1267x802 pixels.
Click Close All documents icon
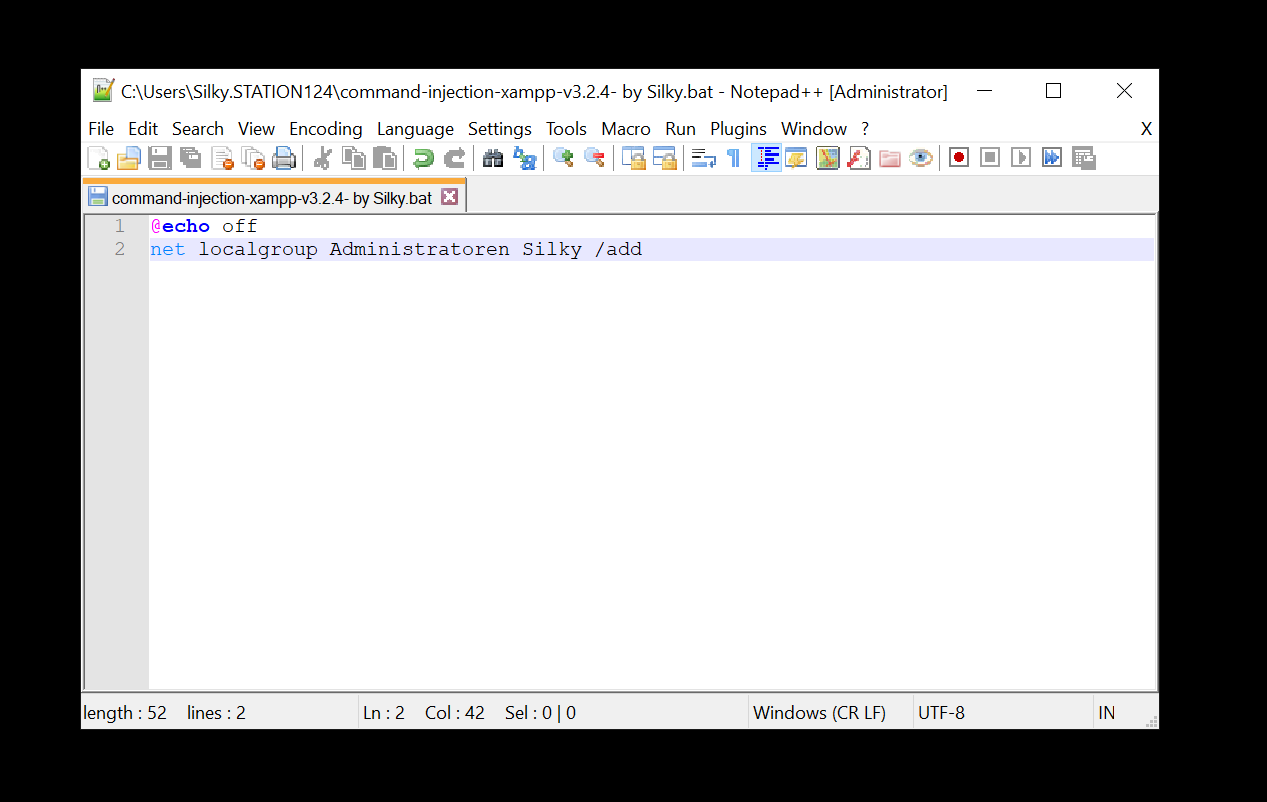click(x=254, y=158)
